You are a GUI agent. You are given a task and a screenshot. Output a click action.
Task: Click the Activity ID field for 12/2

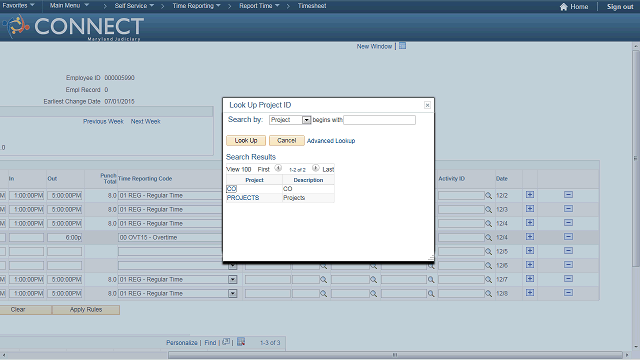click(461, 196)
